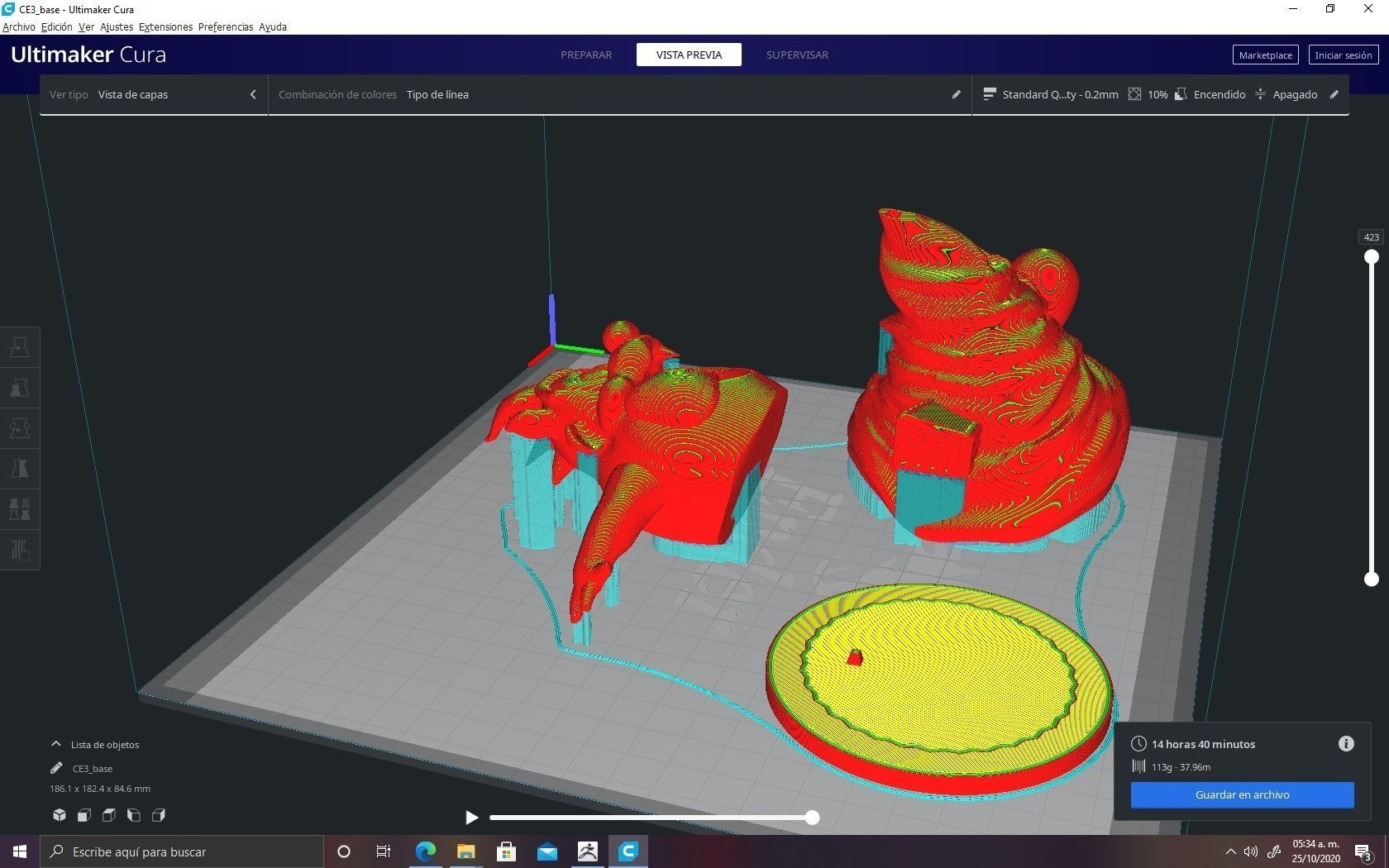Image resolution: width=1389 pixels, height=868 pixels.
Task: Select the Support Blocker tool
Action: click(x=20, y=550)
